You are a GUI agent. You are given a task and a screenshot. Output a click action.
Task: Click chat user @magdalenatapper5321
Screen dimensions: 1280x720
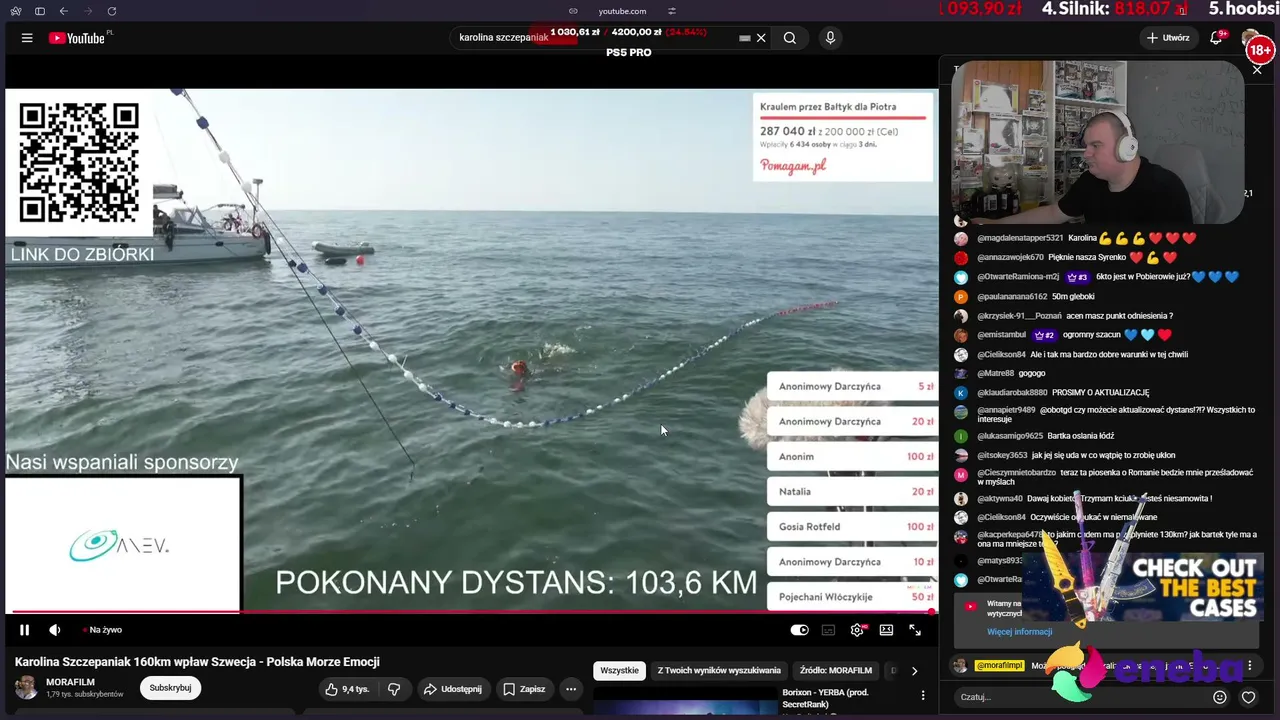pos(1020,239)
